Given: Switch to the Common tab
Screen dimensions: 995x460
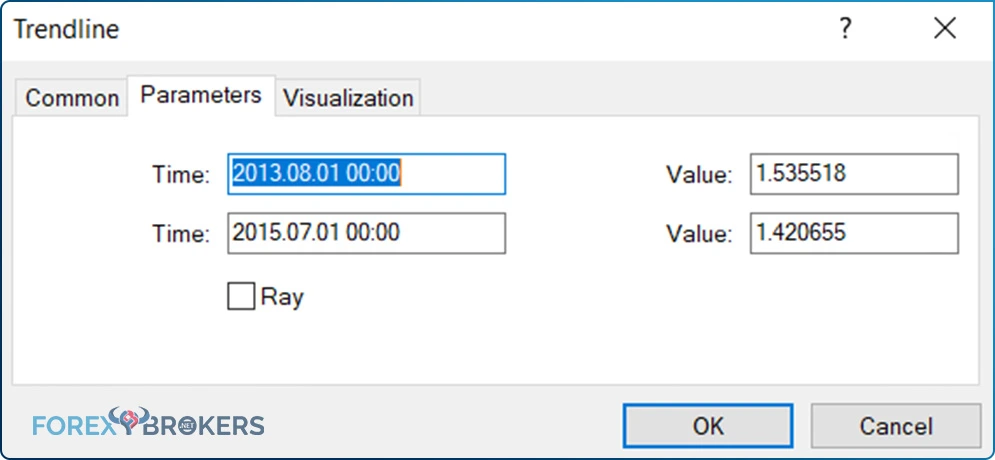Looking at the screenshot, I should [72, 98].
